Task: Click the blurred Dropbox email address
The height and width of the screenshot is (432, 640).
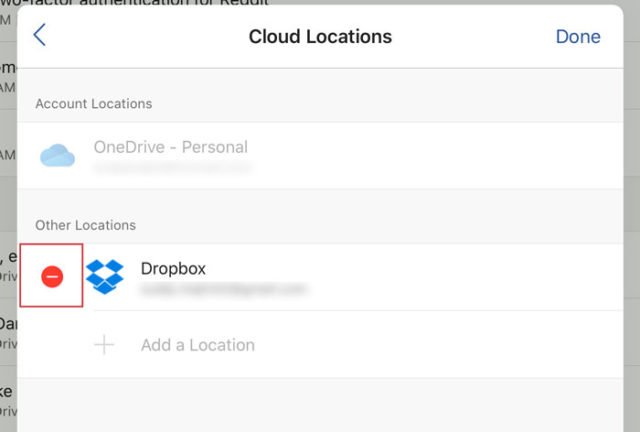Action: [223, 290]
